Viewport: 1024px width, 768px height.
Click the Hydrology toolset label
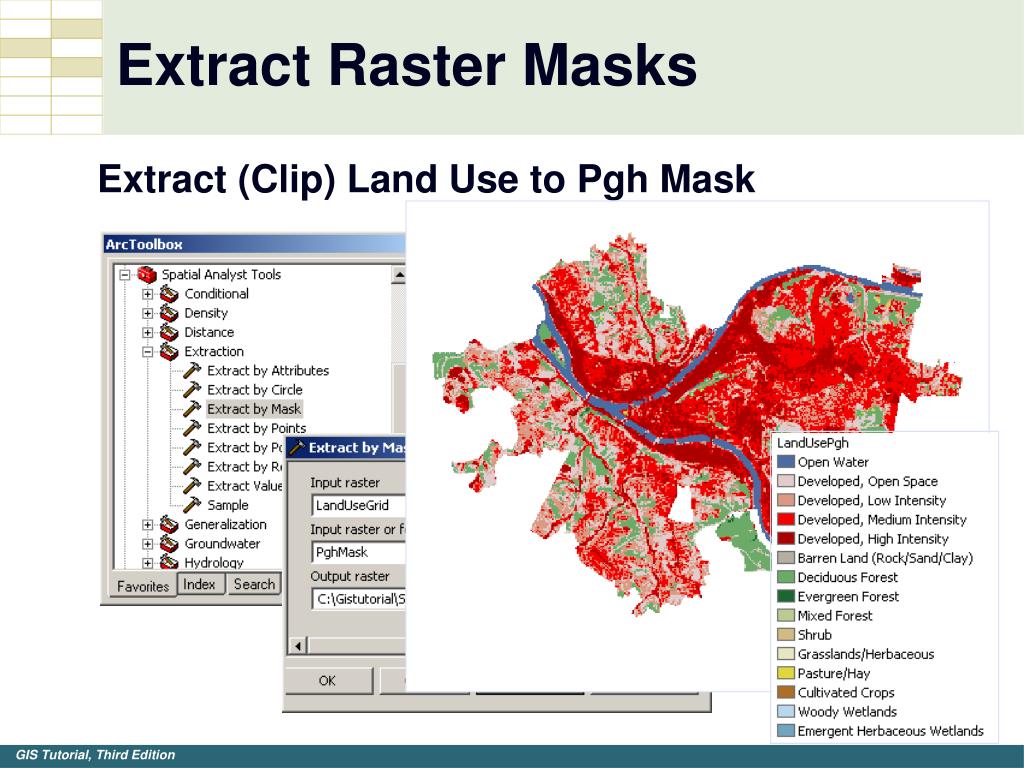click(214, 562)
